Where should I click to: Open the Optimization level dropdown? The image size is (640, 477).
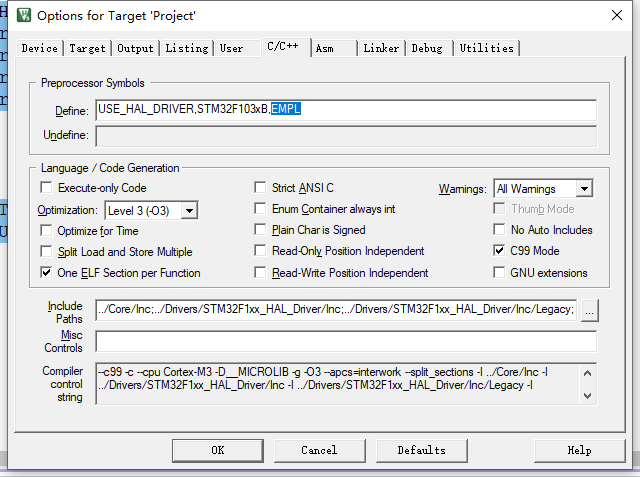pos(189,210)
